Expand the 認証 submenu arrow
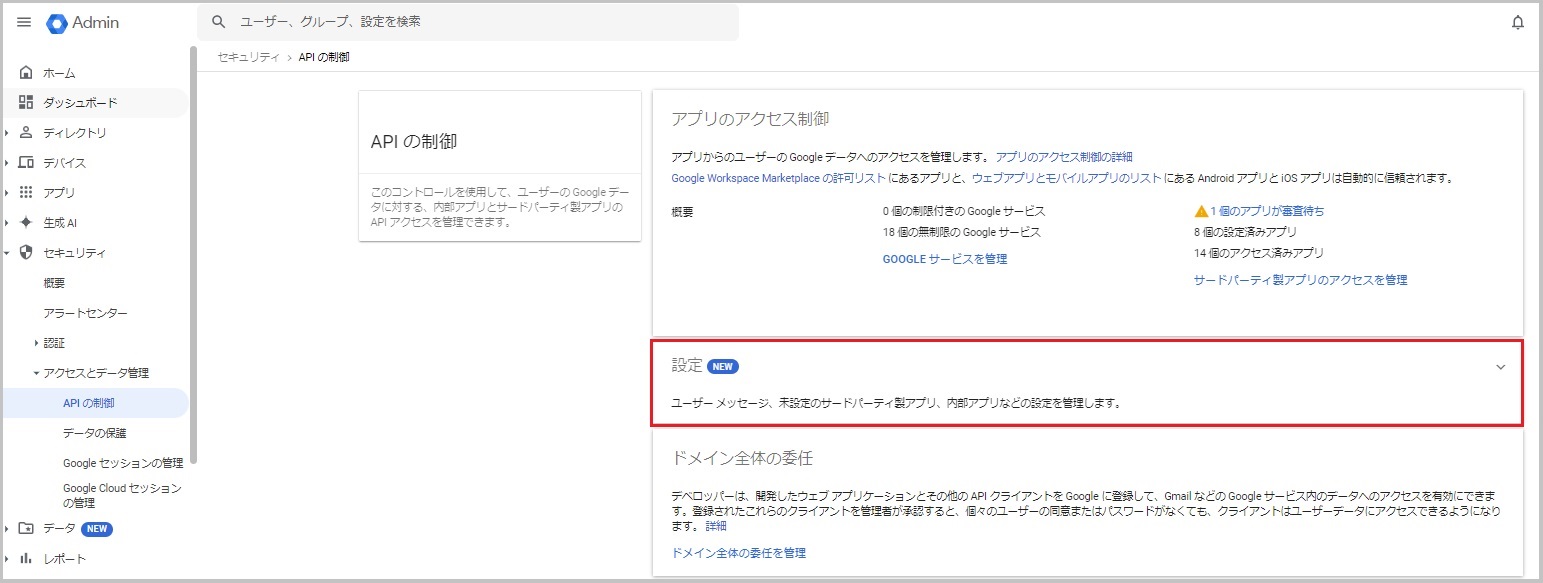 click(37, 343)
